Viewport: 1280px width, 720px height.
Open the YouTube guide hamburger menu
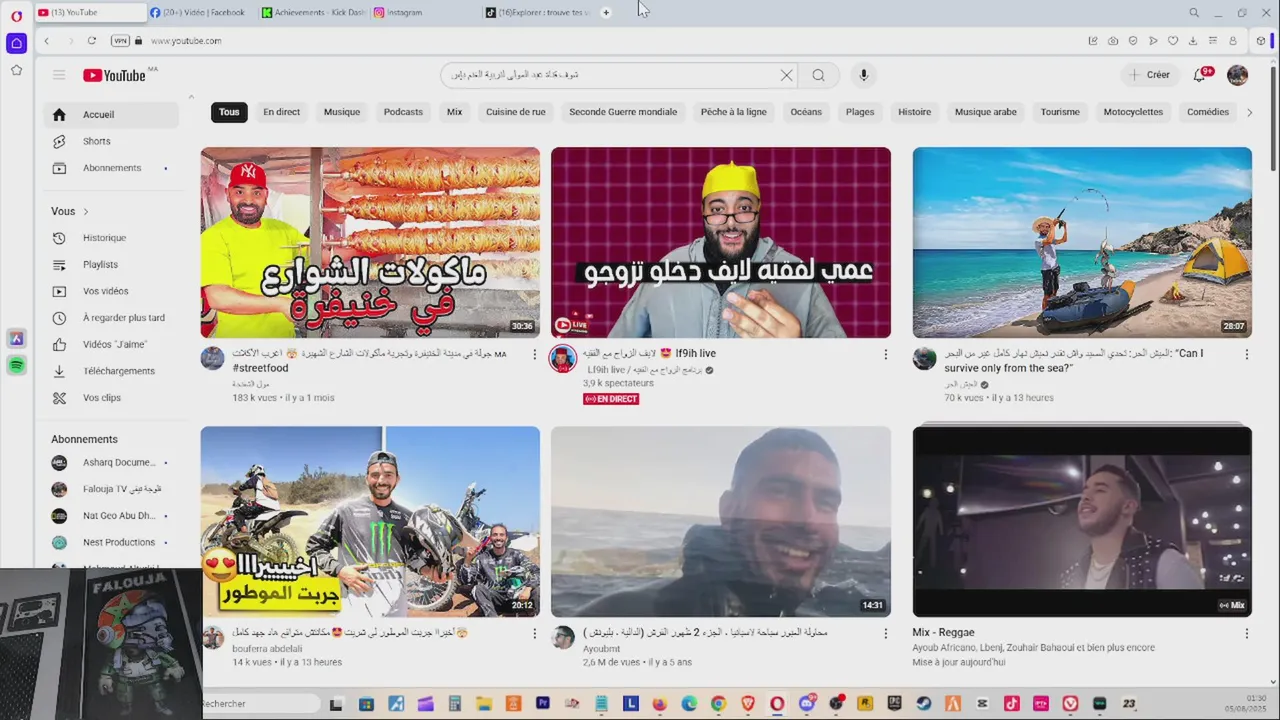pos(59,75)
